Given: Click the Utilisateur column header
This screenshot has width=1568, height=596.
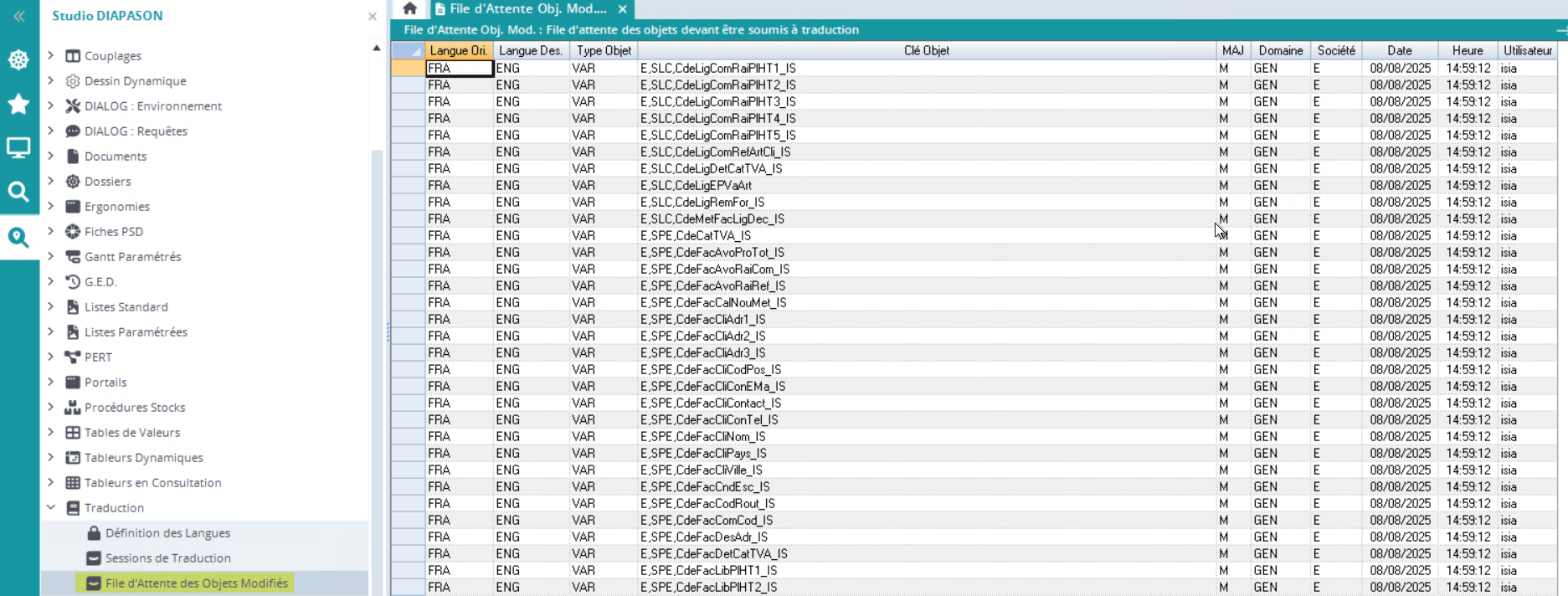Looking at the screenshot, I should 1527,50.
